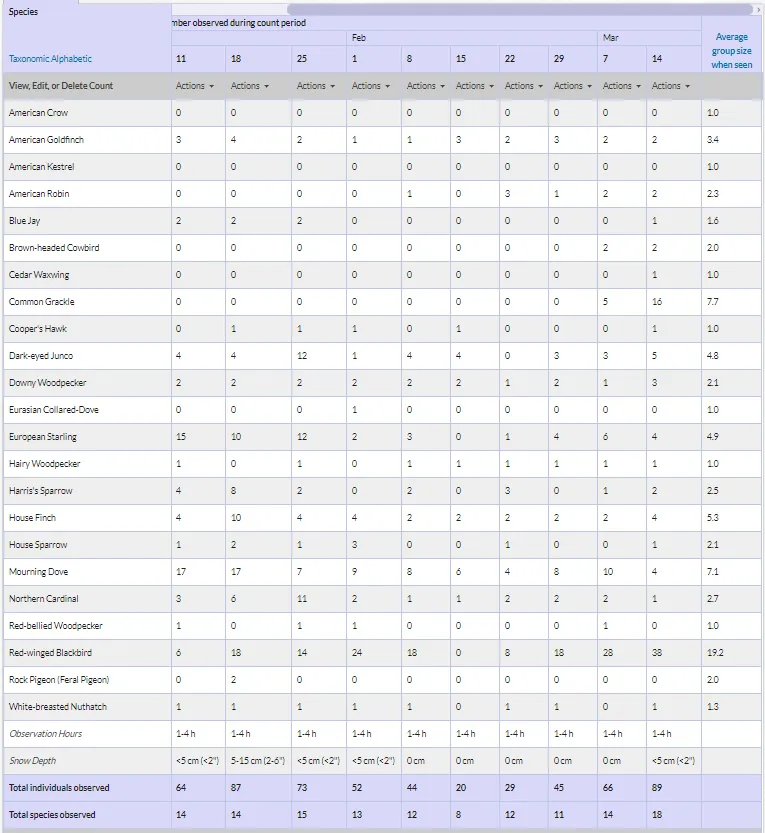The image size is (765, 833).
Task: Click Average group size when seen link
Action: (732, 51)
